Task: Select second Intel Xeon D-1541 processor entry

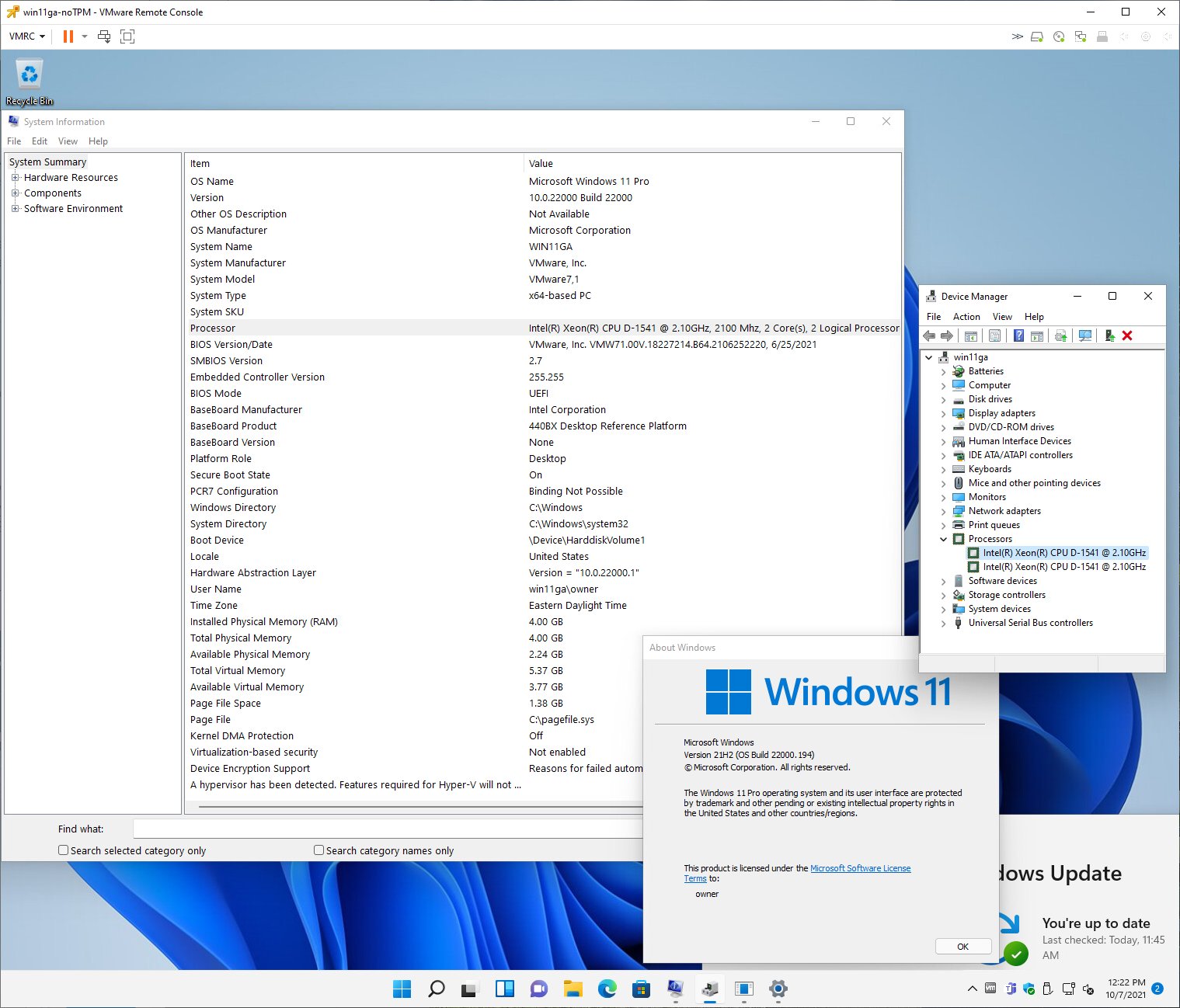Action: (1064, 567)
